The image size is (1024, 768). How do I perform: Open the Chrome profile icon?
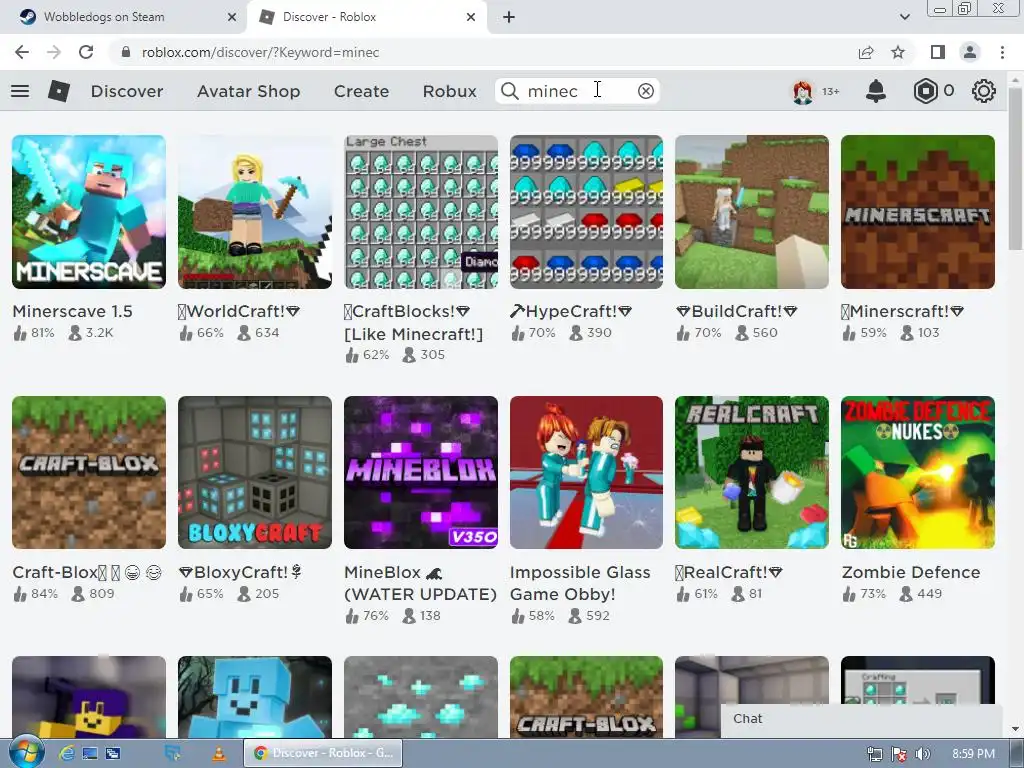[970, 52]
